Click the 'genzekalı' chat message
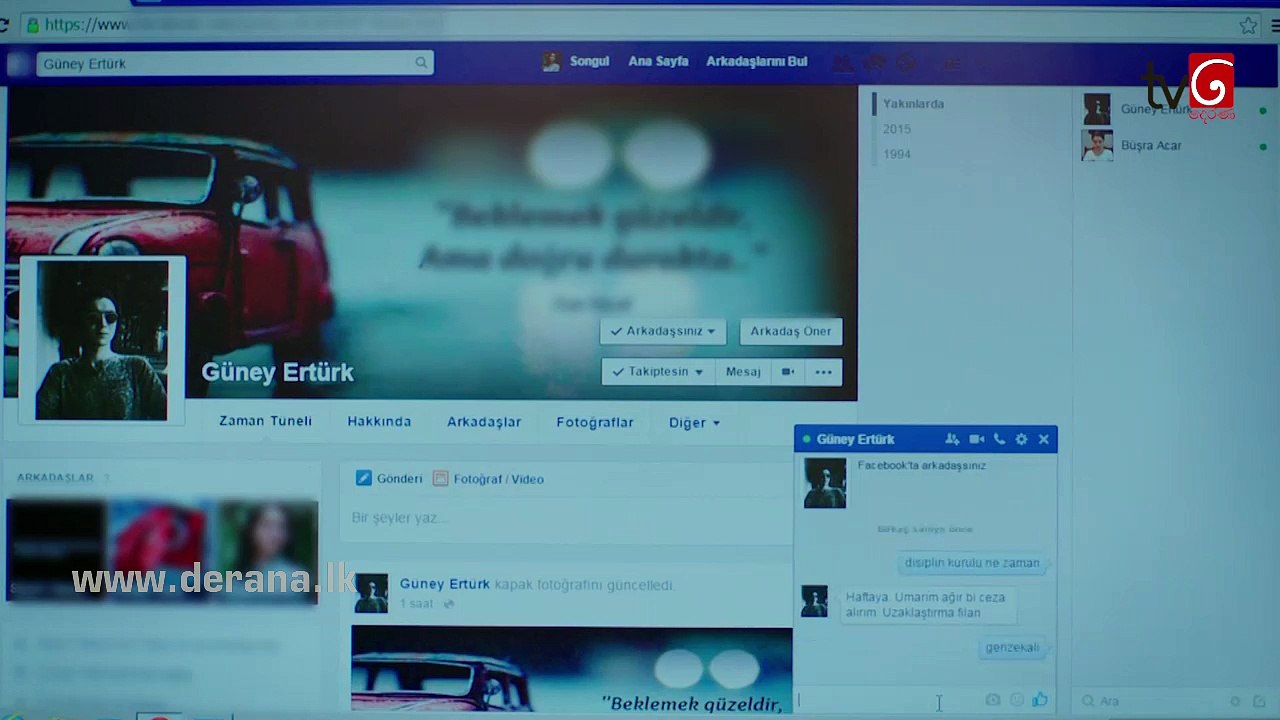 1012,647
